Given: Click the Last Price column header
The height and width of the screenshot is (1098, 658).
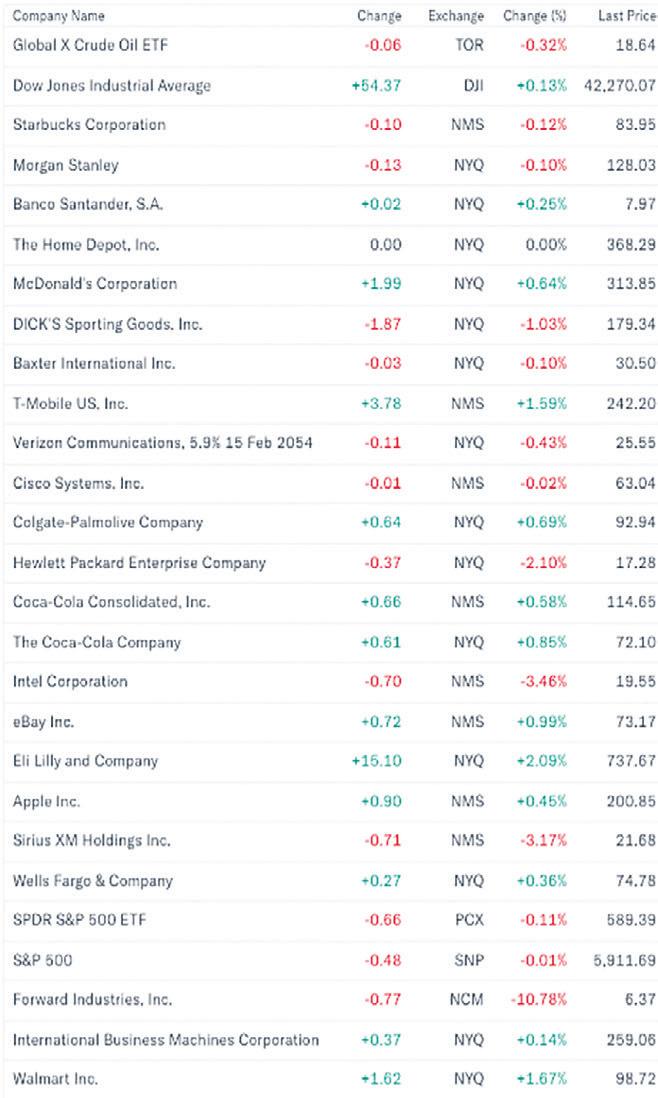Looking at the screenshot, I should 627,16.
